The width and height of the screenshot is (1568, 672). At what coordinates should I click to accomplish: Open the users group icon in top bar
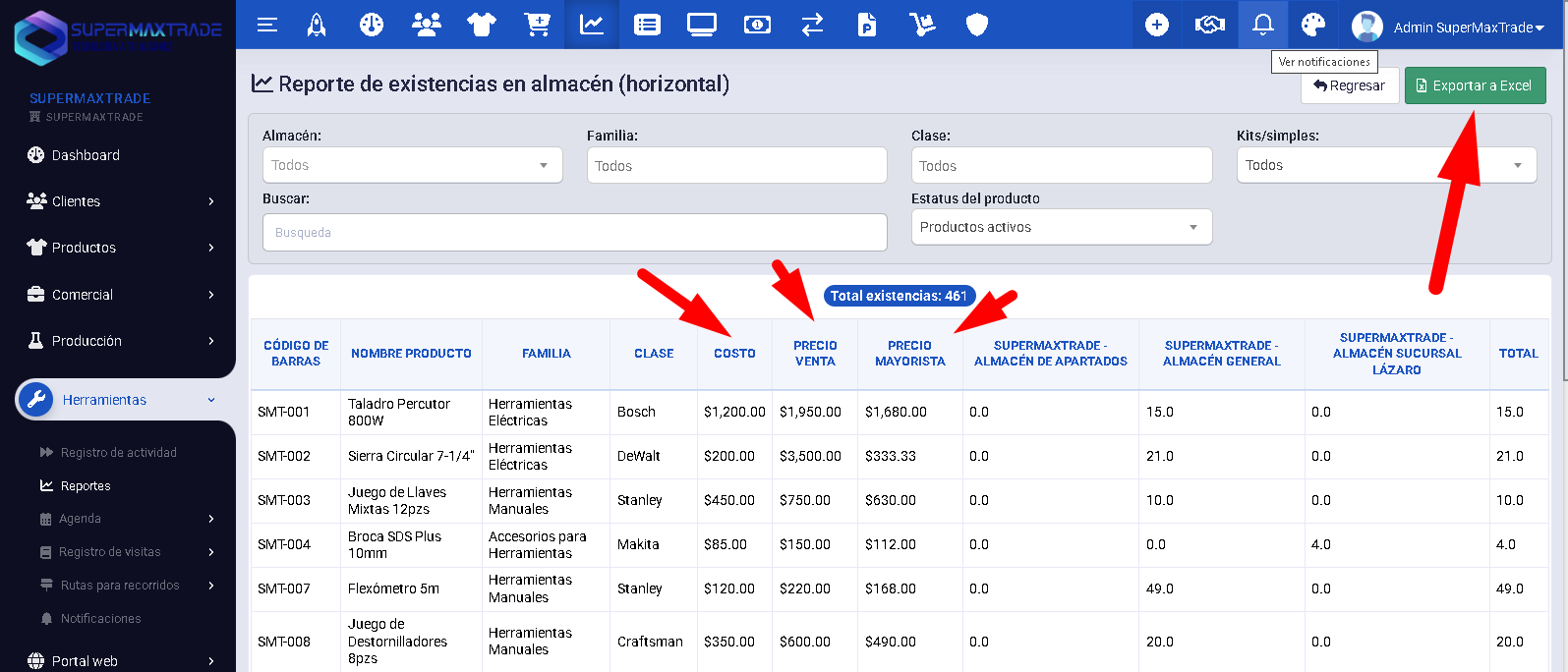[x=427, y=25]
